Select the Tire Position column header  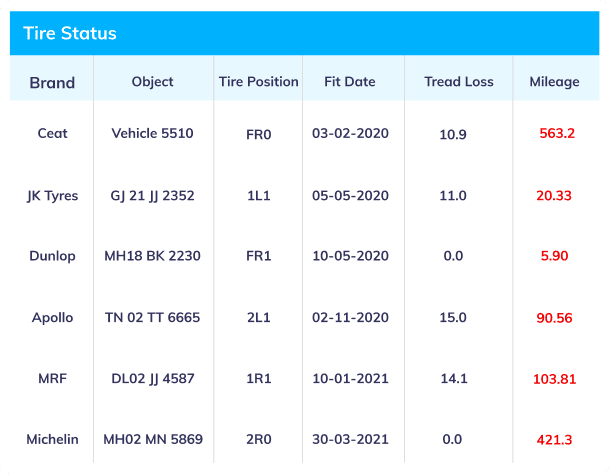[258, 82]
